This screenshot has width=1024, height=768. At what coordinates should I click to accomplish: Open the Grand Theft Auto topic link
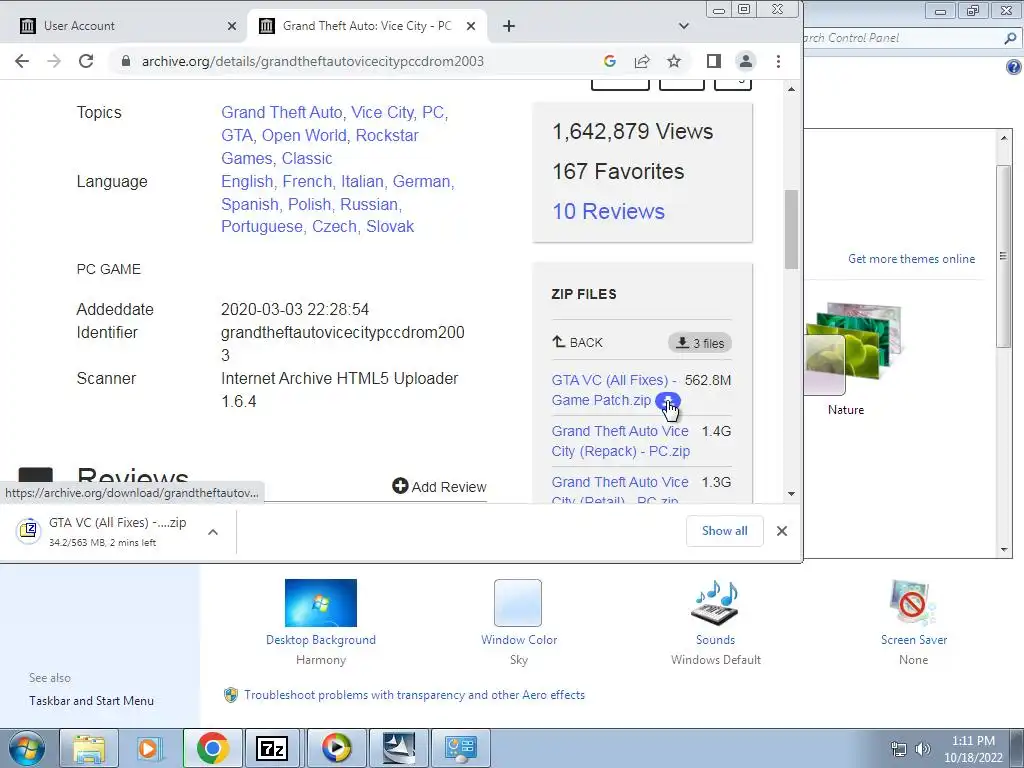[x=281, y=112]
